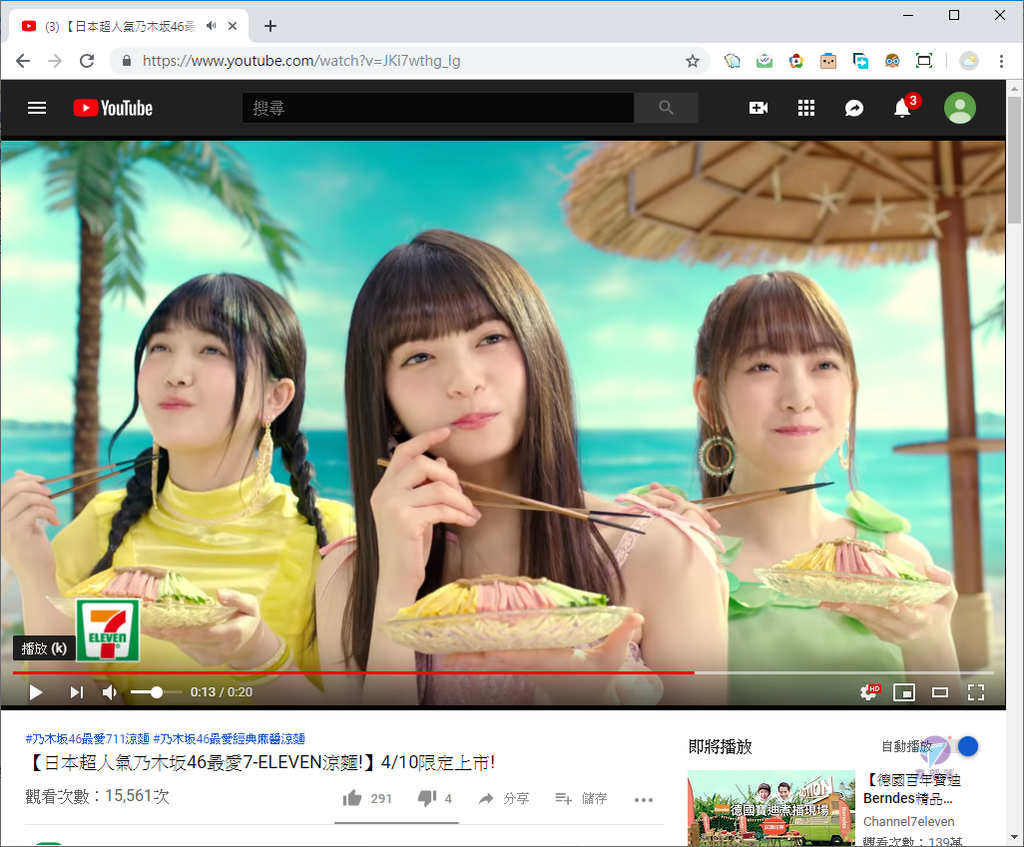Viewport: 1024px width, 847px height.
Task: Click the green mail extension icon
Action: coord(764,61)
